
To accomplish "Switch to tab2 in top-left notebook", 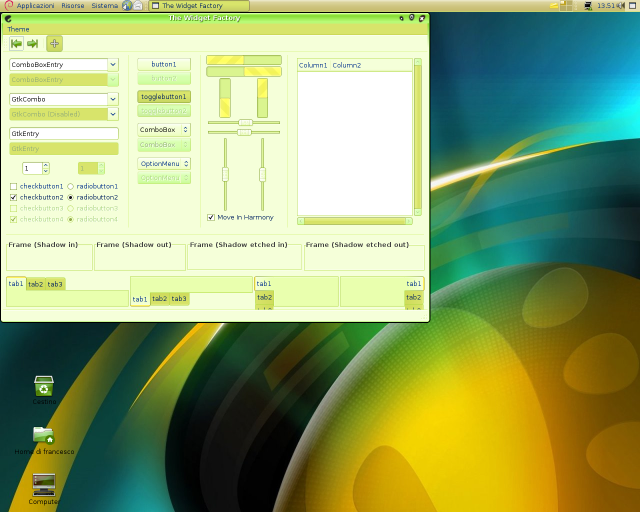I will [36, 284].
